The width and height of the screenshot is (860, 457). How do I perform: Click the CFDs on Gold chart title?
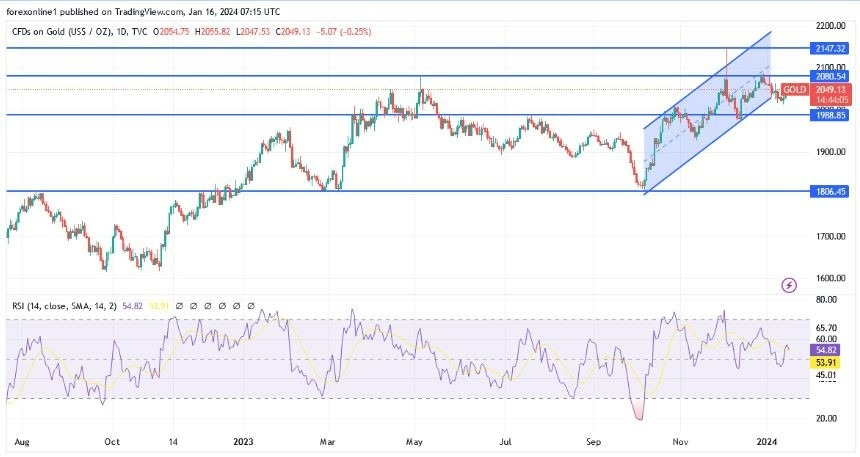80,32
